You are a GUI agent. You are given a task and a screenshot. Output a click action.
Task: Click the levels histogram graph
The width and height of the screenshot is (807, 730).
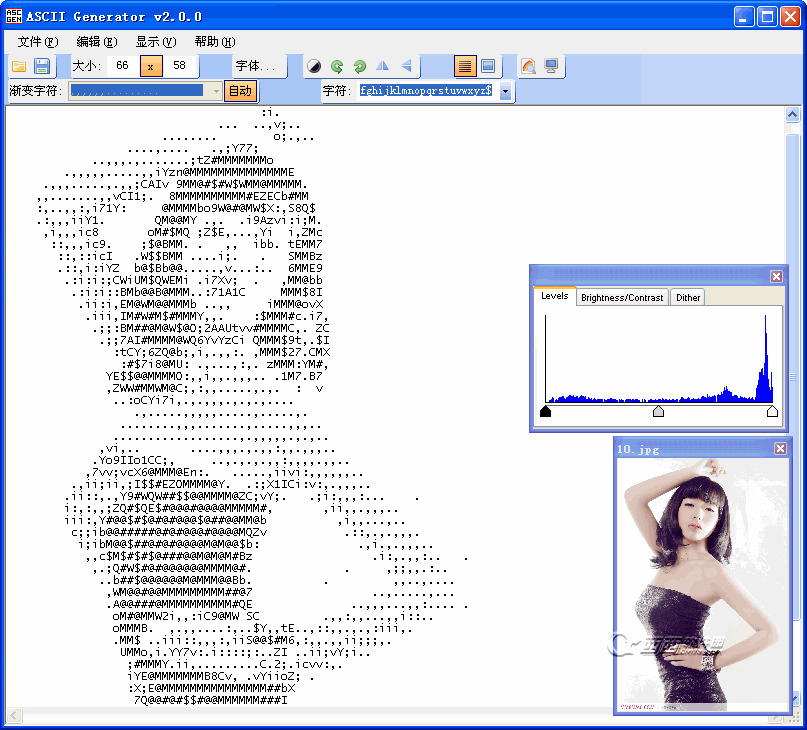pyautogui.click(x=659, y=358)
